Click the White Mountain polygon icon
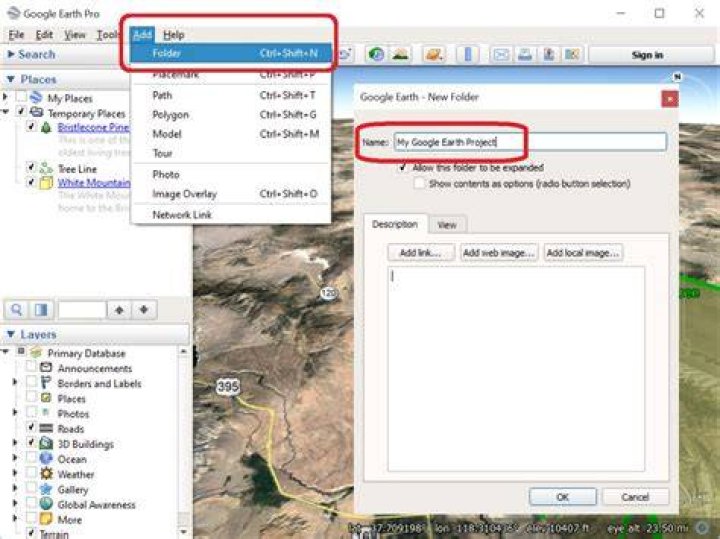Image resolution: width=720 pixels, height=539 pixels. coord(46,183)
